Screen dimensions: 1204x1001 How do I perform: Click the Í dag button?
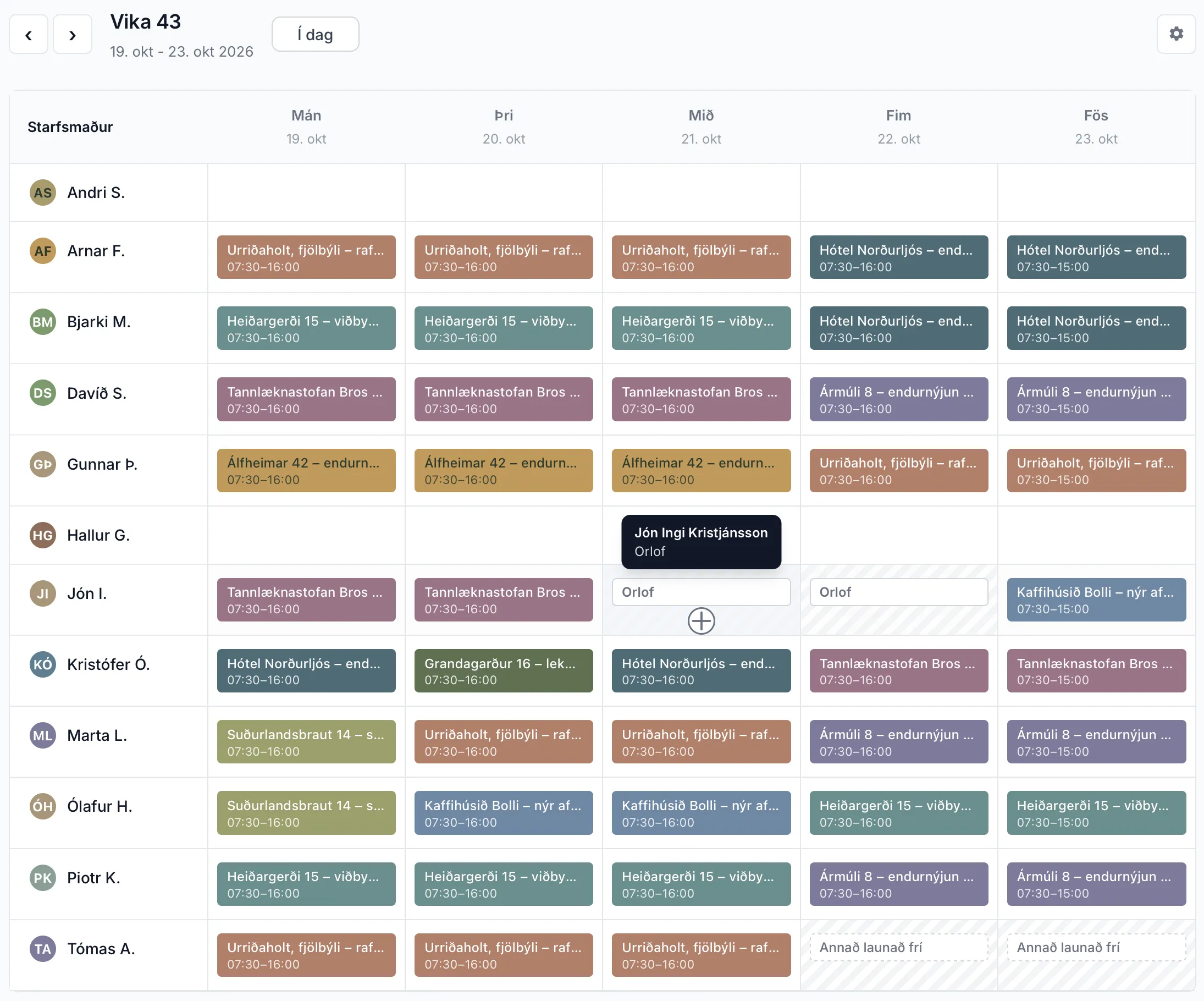(x=316, y=35)
